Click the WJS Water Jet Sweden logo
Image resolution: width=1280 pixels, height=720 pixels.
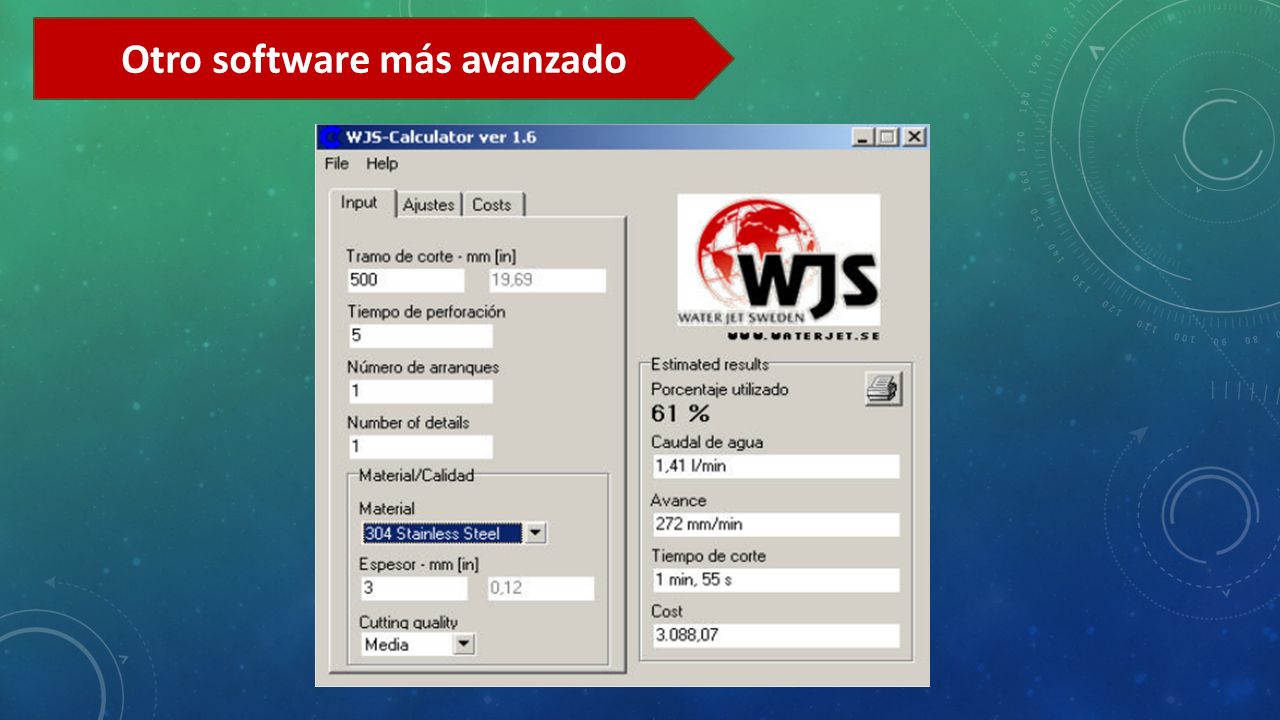[x=779, y=262]
